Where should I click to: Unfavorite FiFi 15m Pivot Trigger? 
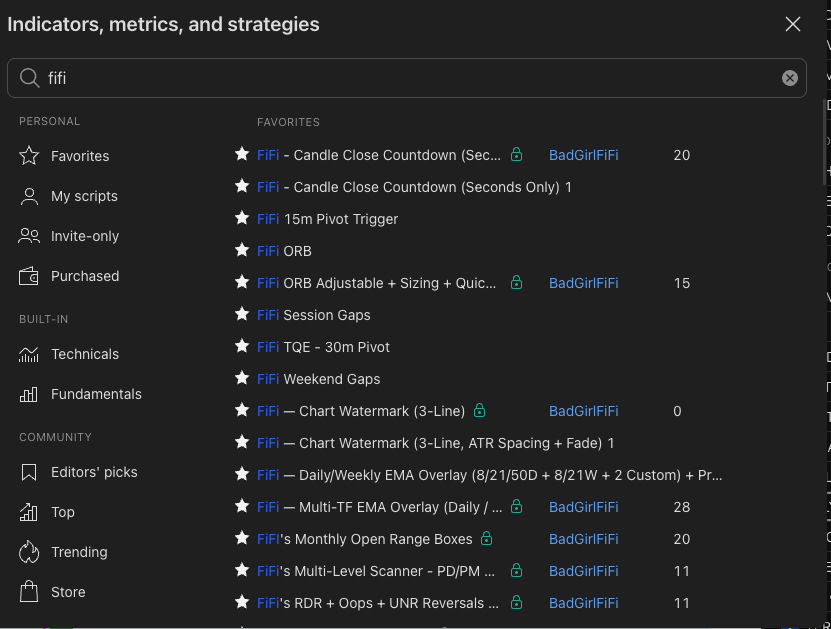pyautogui.click(x=242, y=218)
